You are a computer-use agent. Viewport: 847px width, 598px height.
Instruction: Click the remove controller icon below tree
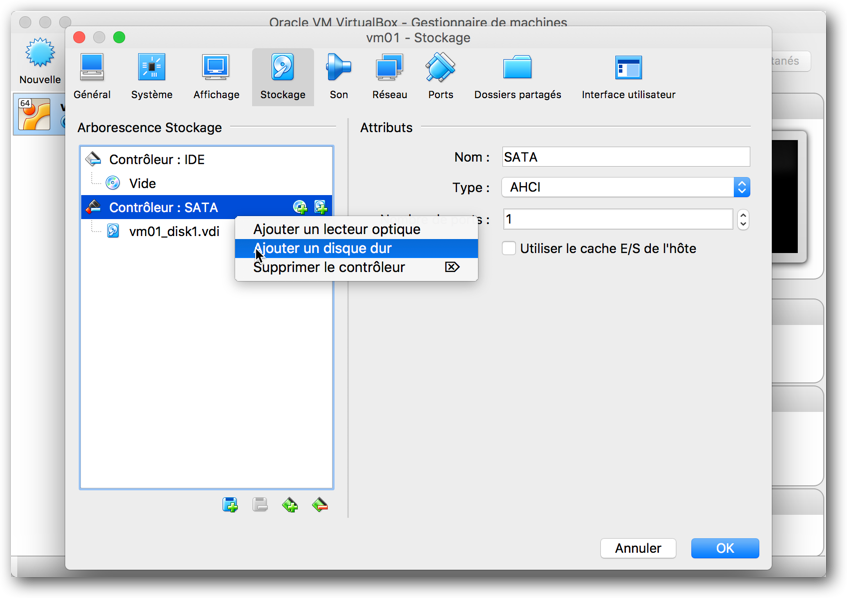pos(320,505)
